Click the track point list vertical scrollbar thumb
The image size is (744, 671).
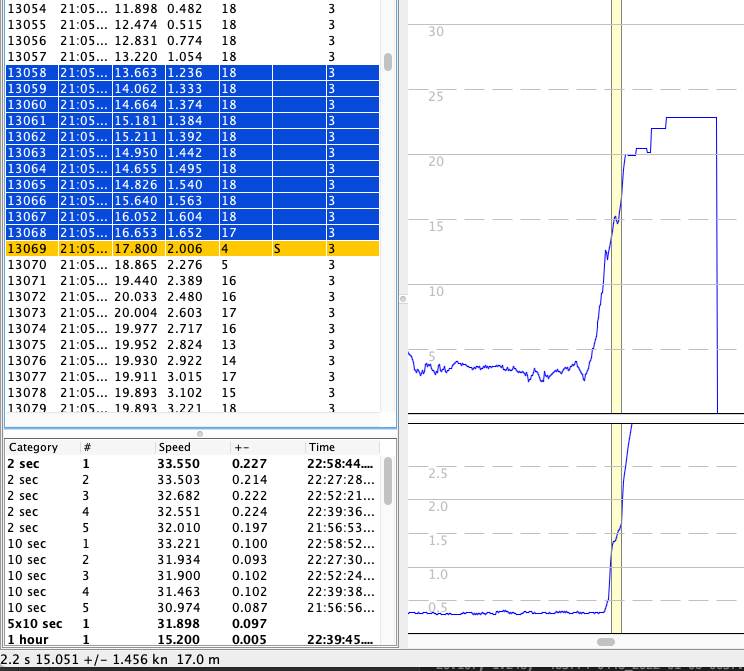[x=388, y=61]
